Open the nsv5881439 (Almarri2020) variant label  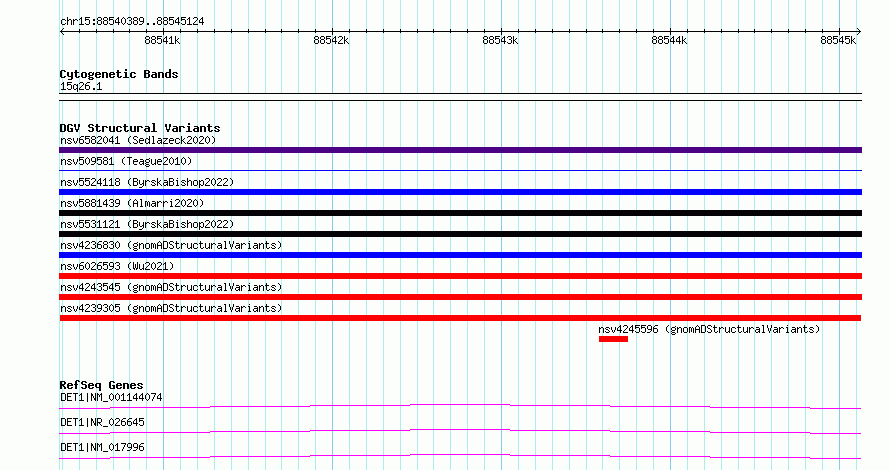point(132,203)
